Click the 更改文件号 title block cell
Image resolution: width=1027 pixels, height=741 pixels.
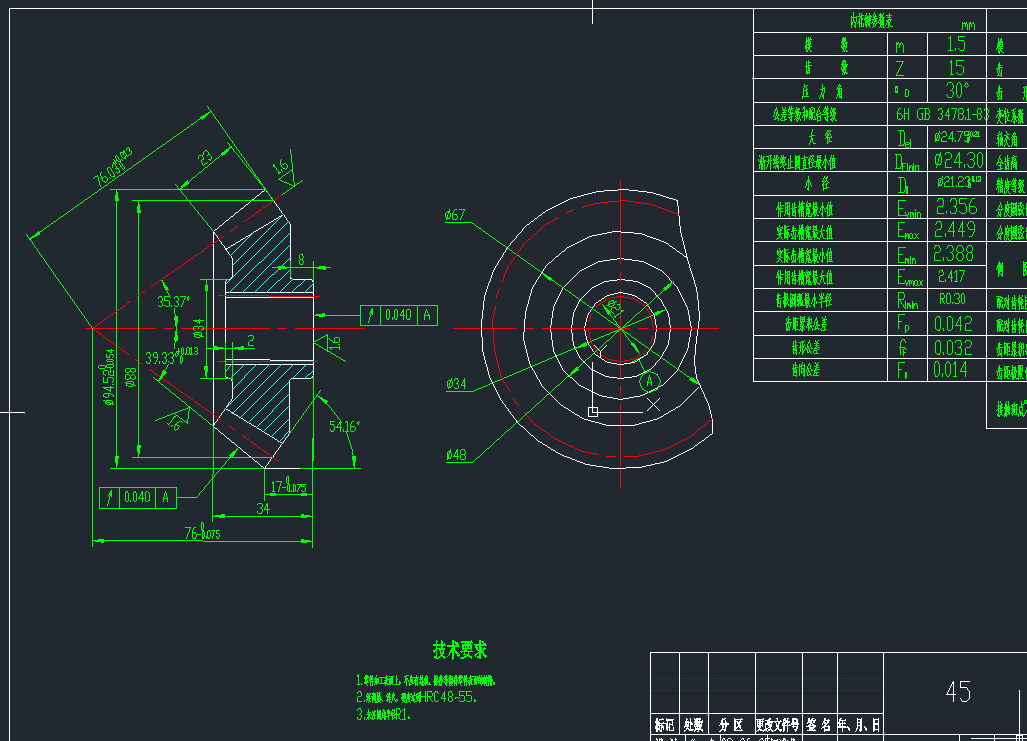click(777, 724)
